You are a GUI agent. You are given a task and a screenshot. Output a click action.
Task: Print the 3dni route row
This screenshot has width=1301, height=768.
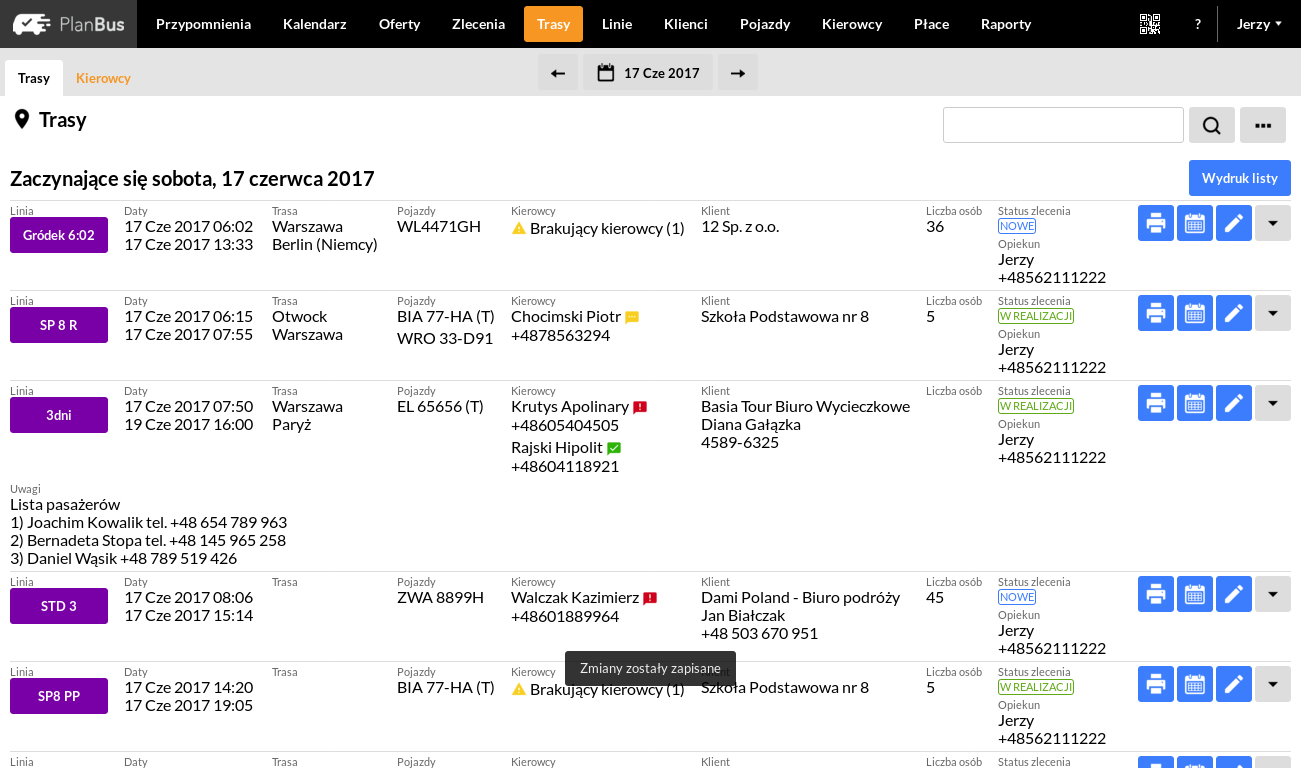(x=1156, y=403)
